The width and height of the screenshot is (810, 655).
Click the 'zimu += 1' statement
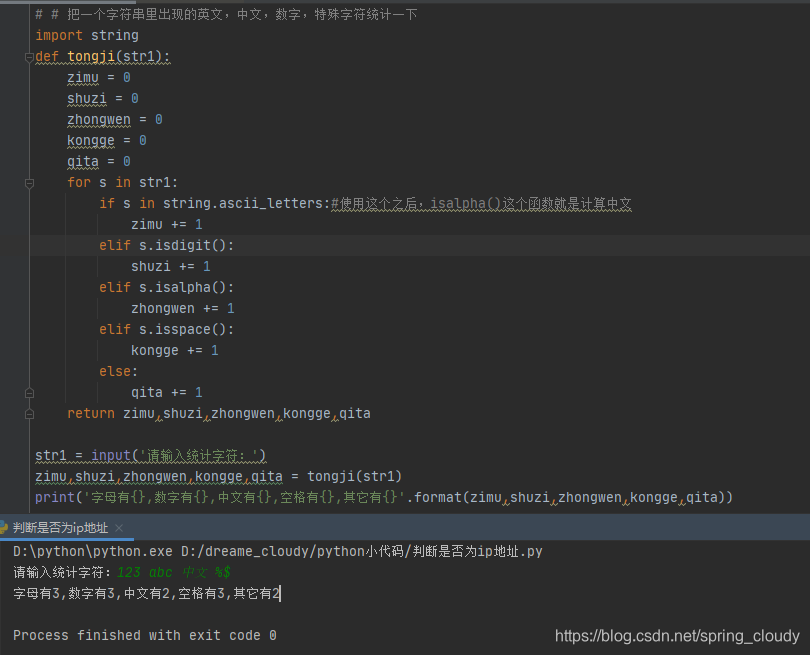coord(167,225)
